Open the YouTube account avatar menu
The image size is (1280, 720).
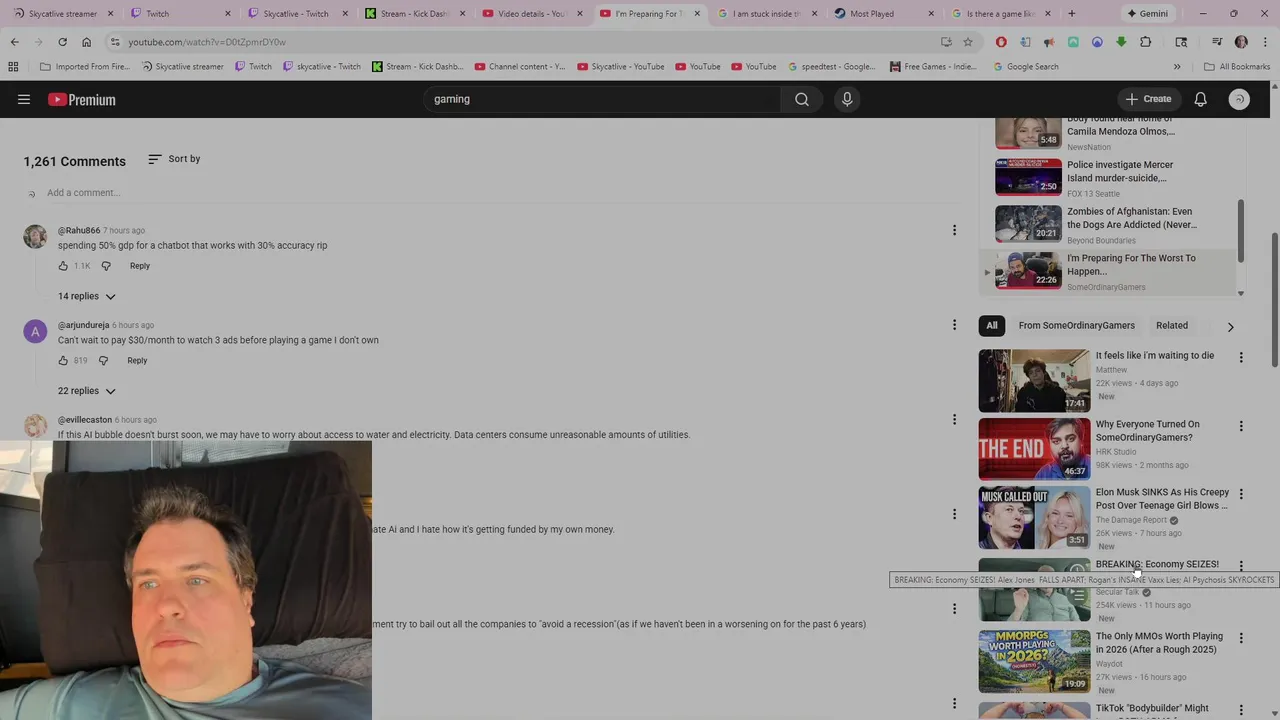click(1239, 99)
